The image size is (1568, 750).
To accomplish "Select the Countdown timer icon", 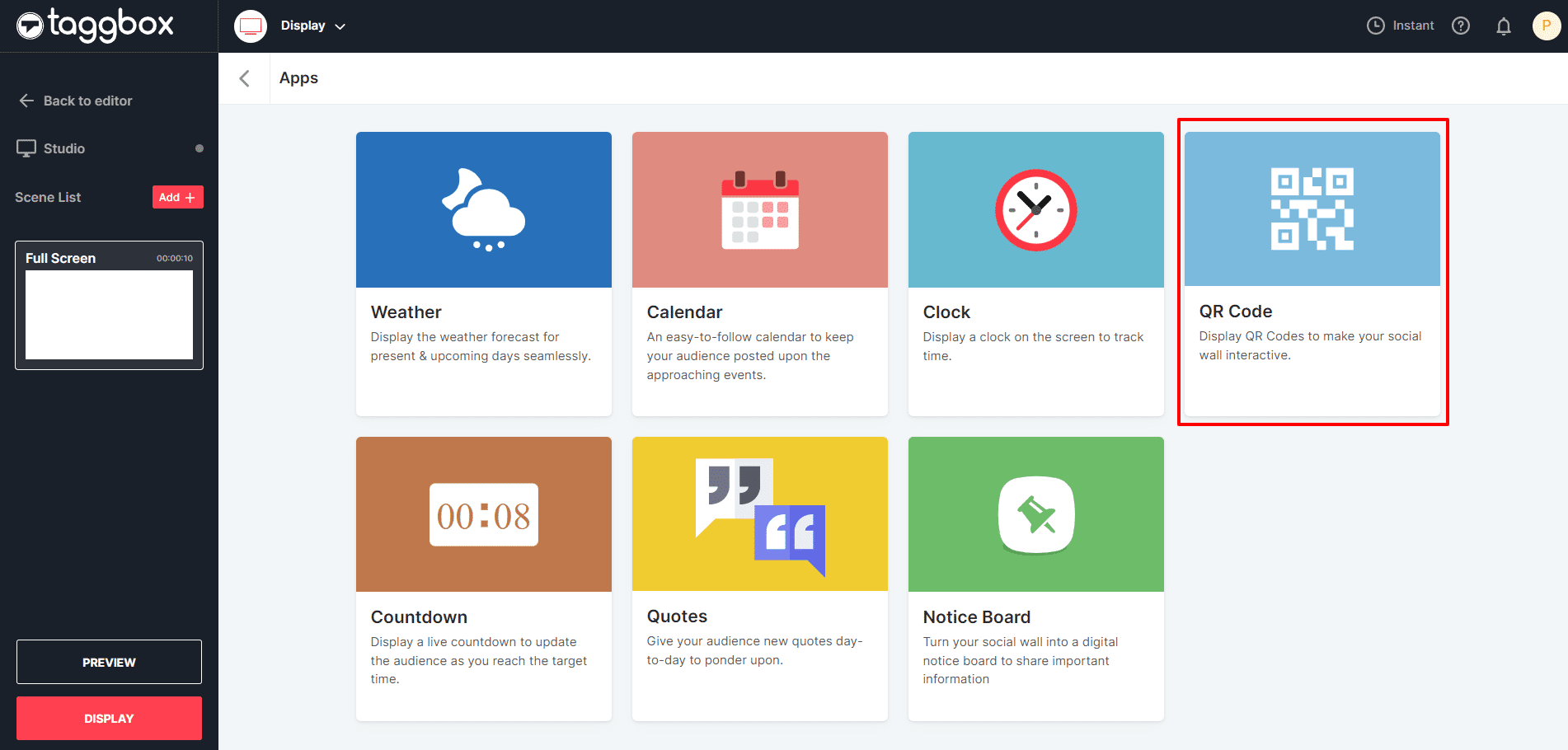I will pyautogui.click(x=484, y=515).
